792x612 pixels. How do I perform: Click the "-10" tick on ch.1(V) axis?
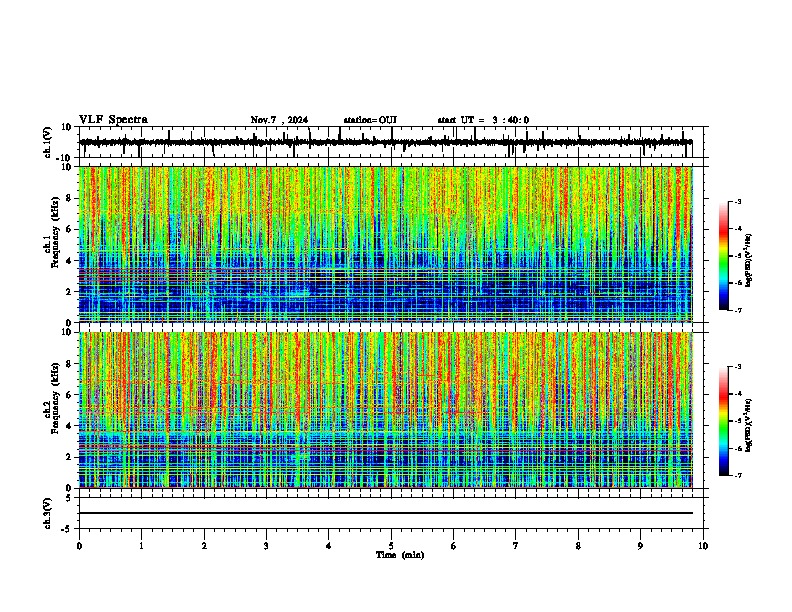[65, 158]
